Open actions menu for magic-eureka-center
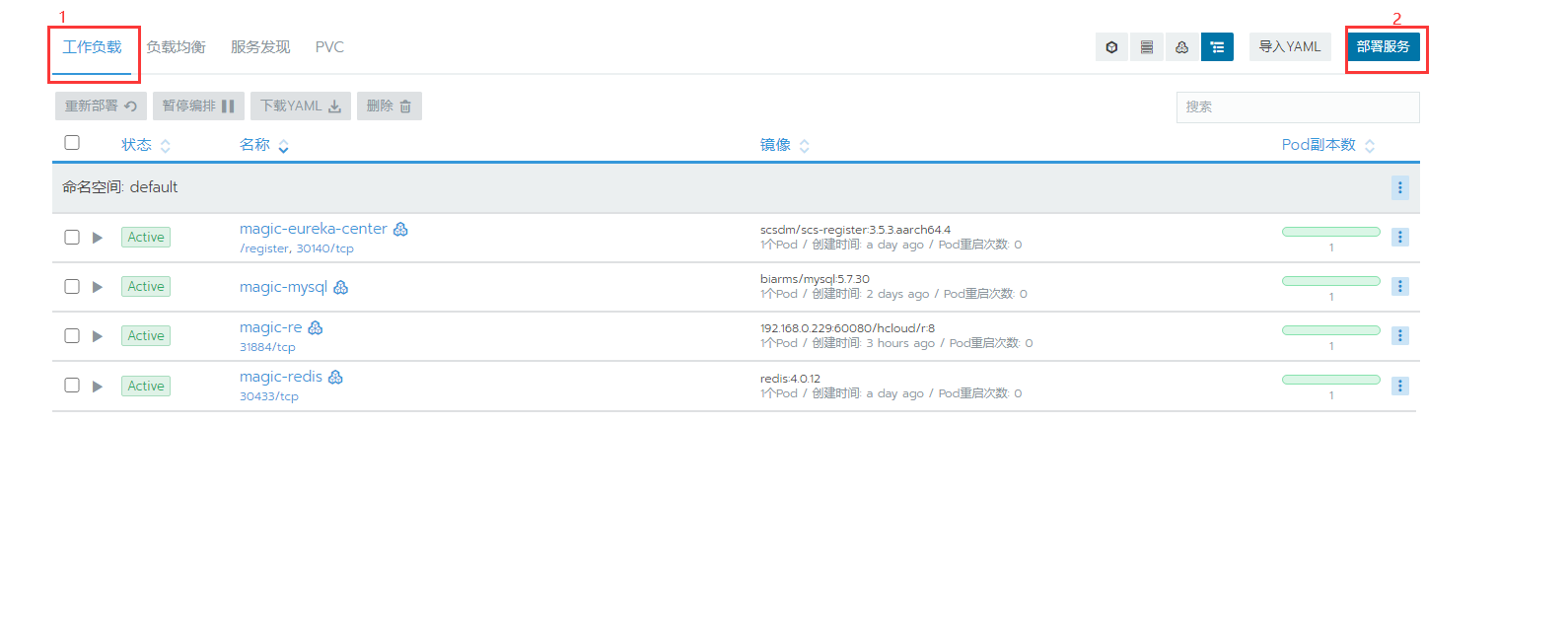The width and height of the screenshot is (1568, 635). pyautogui.click(x=1400, y=237)
